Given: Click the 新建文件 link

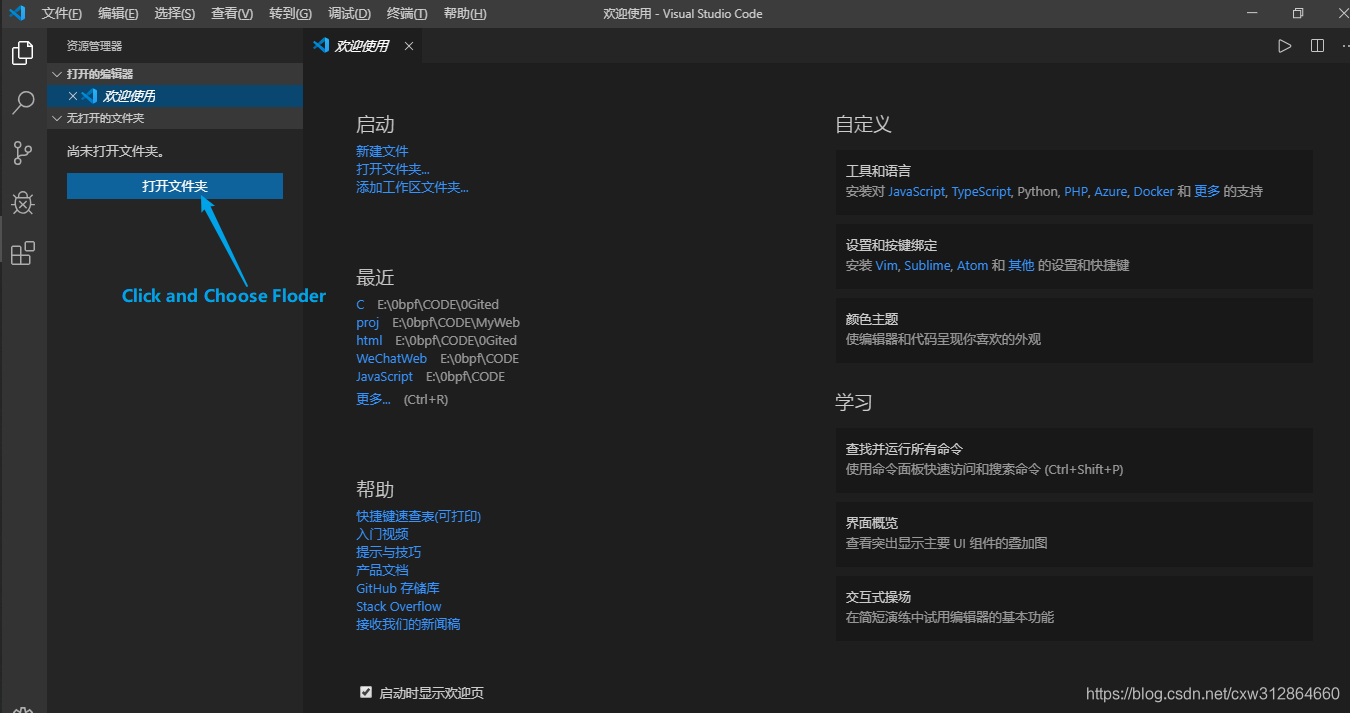Looking at the screenshot, I should click(x=382, y=151).
